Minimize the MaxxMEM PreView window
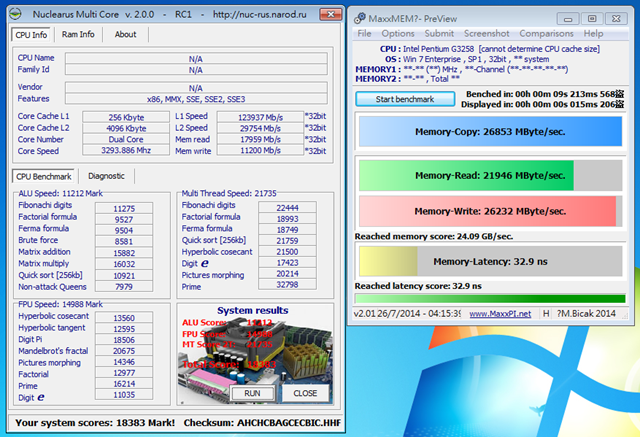The width and height of the screenshot is (640, 437). click(x=567, y=19)
